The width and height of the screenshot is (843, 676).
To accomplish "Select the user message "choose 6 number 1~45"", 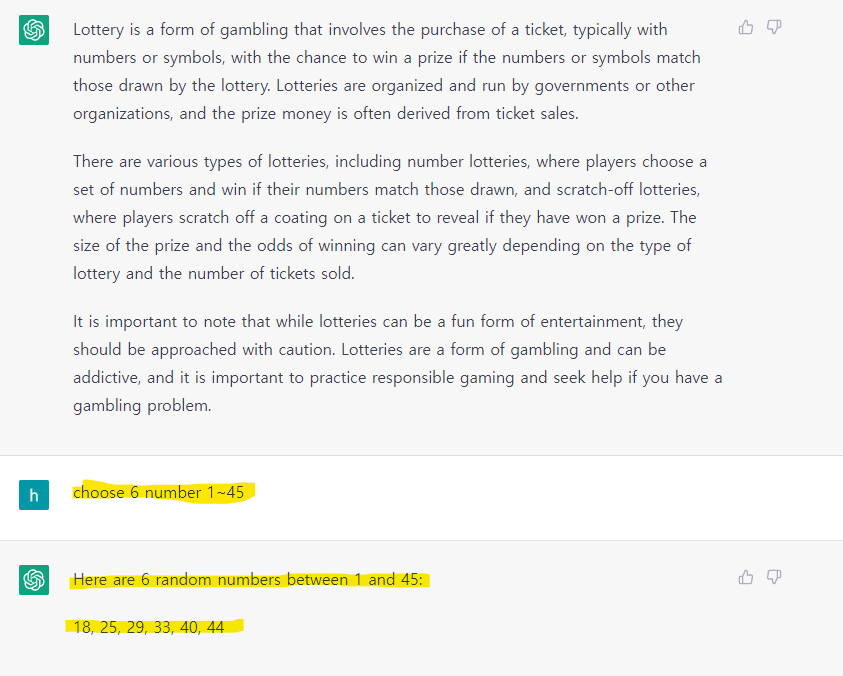I will click(x=159, y=492).
